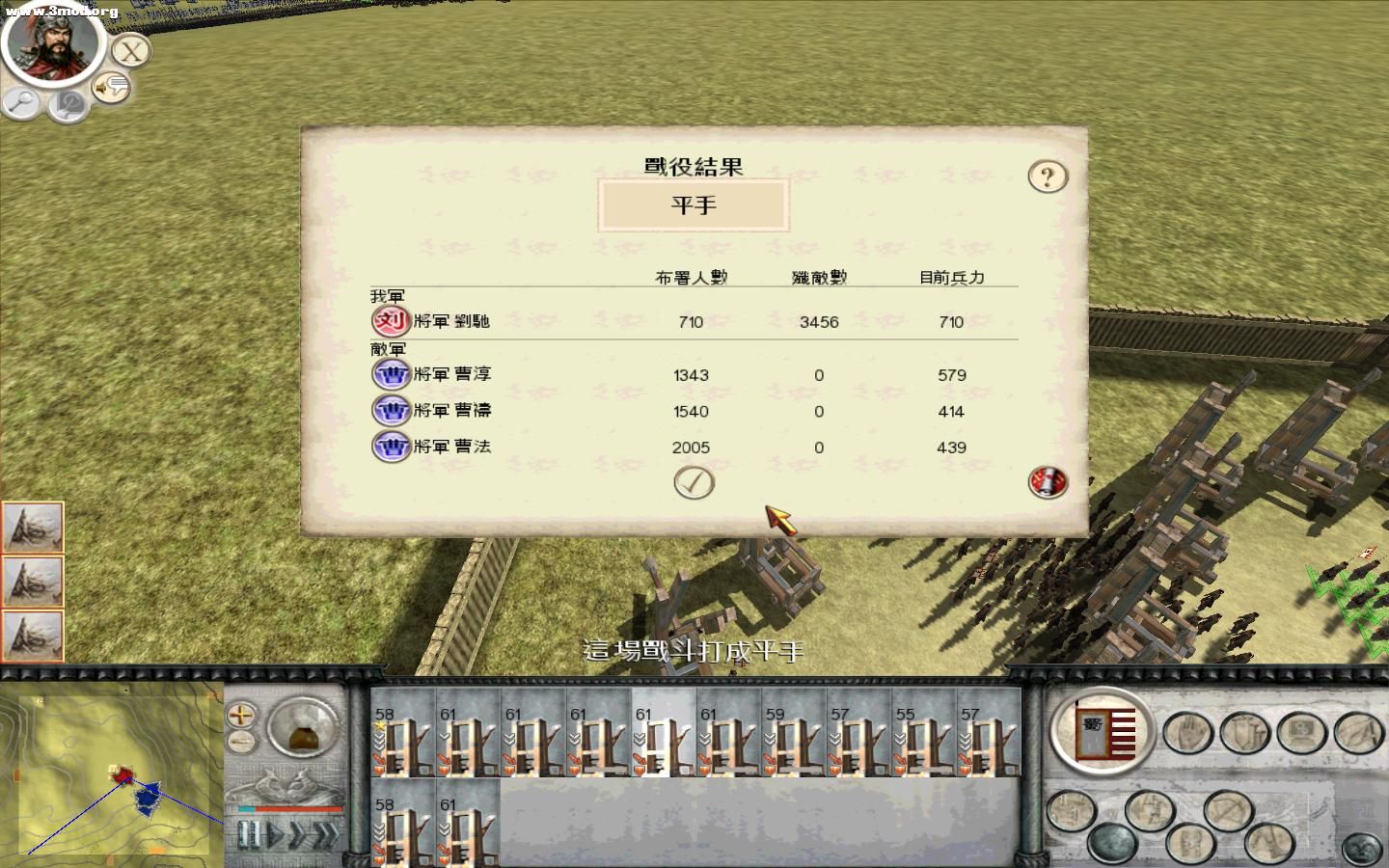
Task: Set battle speed to normal play arrow
Action: (275, 834)
